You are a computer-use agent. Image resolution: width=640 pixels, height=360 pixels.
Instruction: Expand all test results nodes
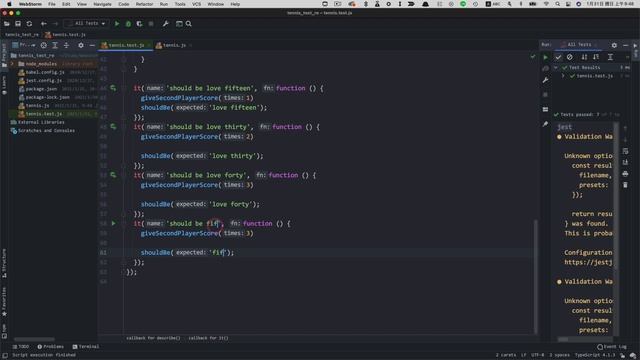[610, 57]
